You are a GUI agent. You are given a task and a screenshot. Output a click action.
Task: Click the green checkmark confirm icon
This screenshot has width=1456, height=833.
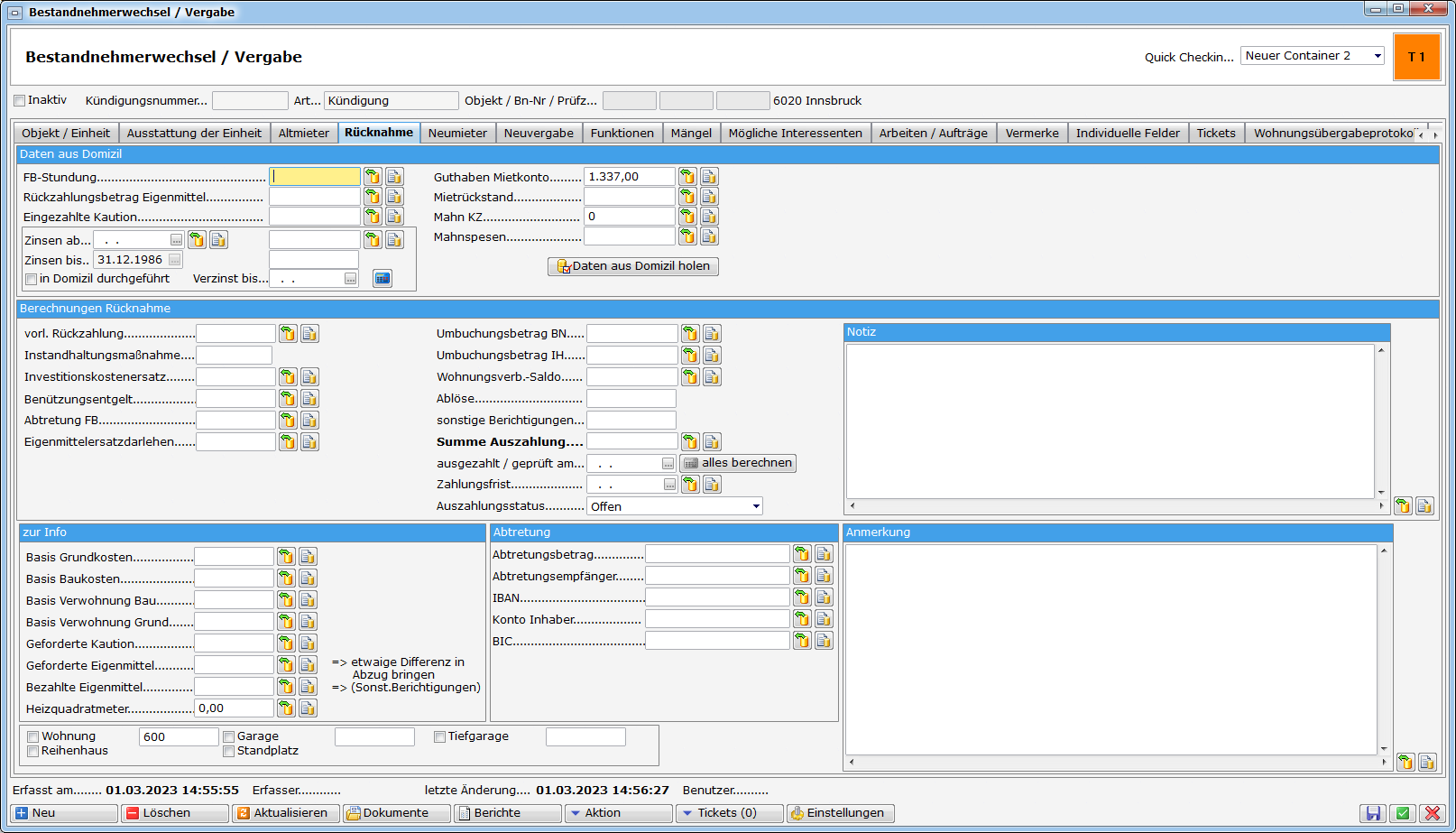click(1402, 813)
